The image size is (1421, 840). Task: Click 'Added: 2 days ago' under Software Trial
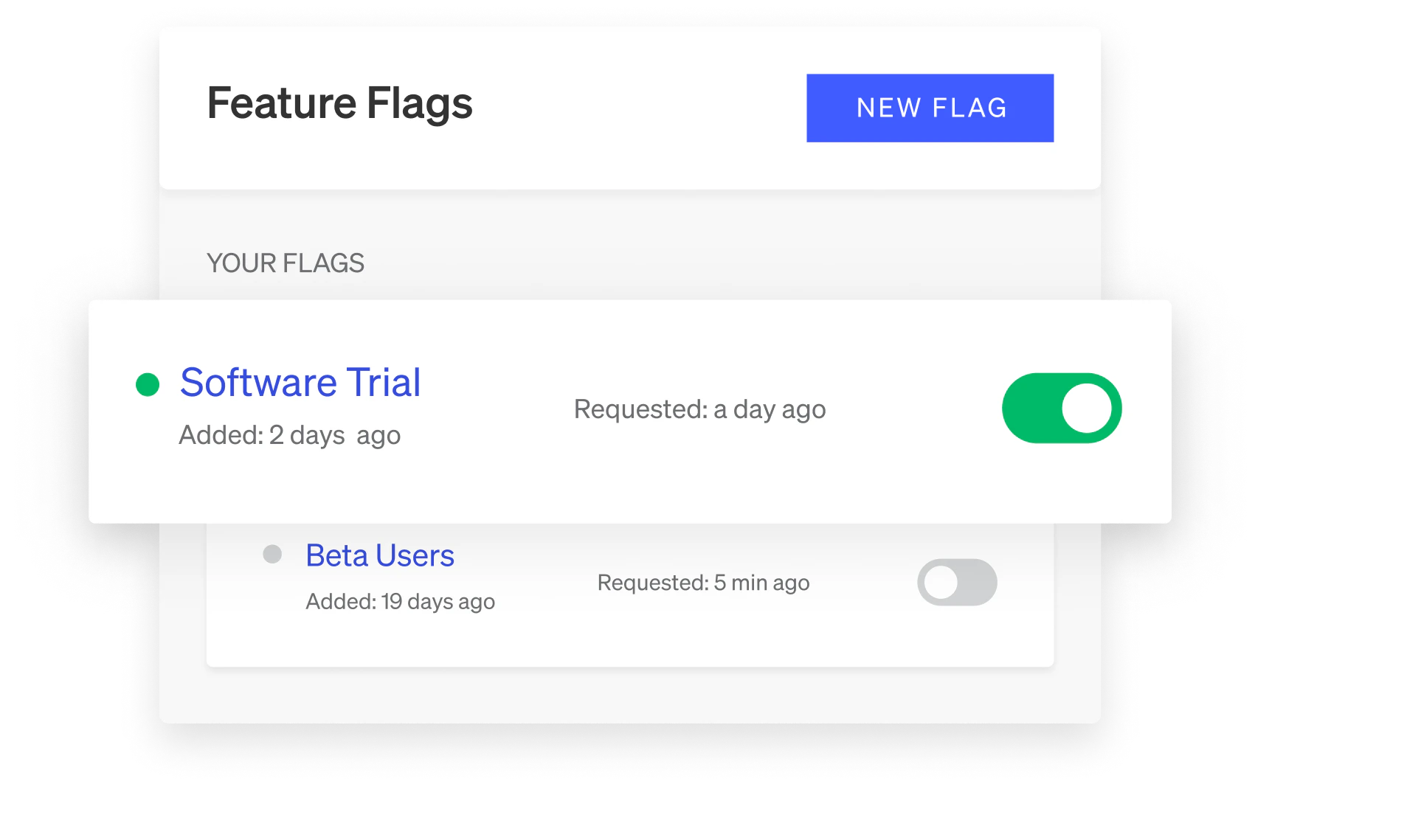289,435
